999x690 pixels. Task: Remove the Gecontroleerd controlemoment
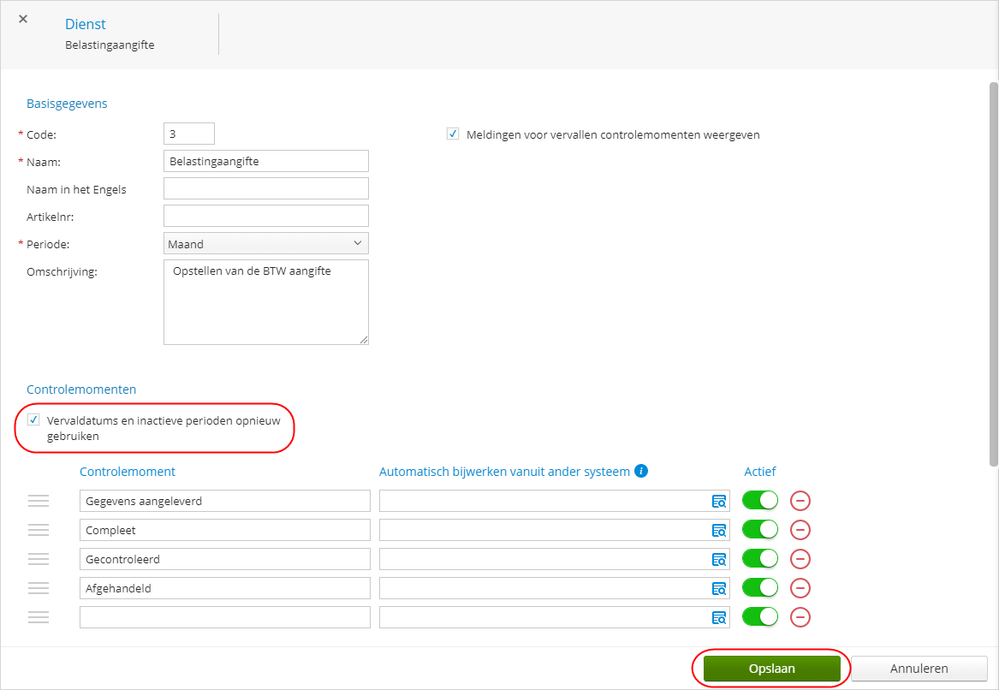tap(800, 559)
